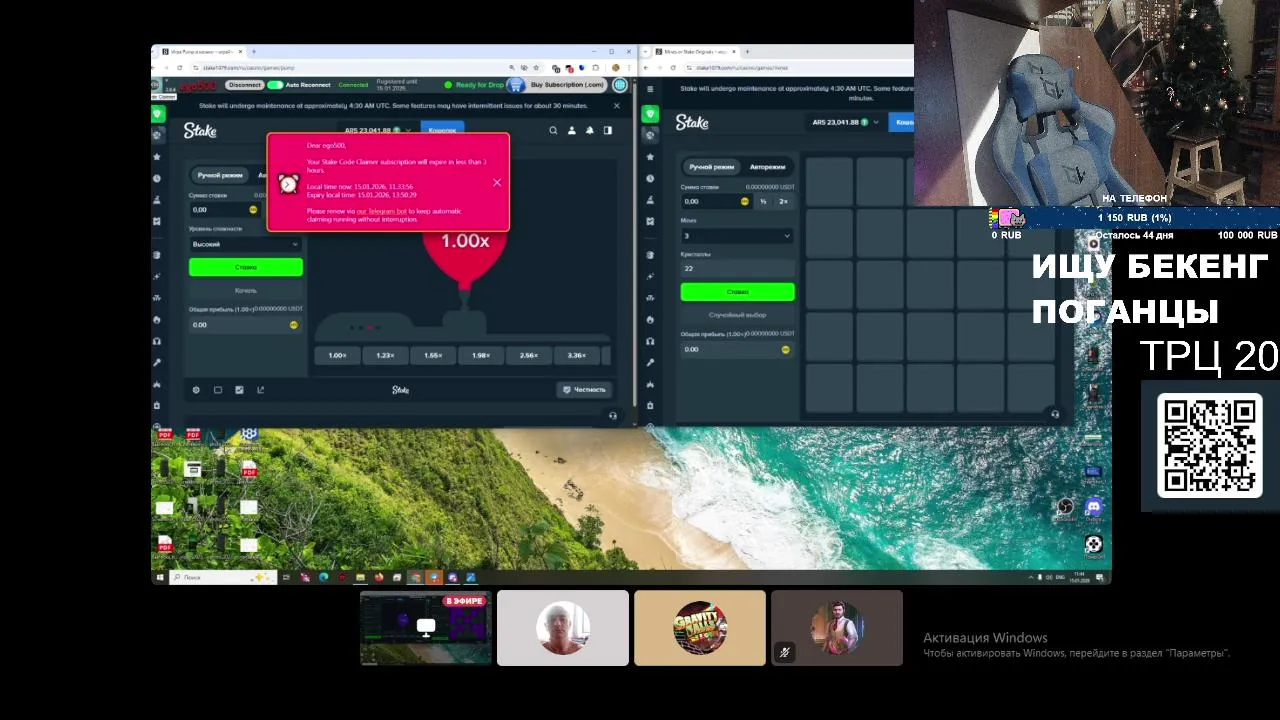
Task: Follow the our Telegram bot link
Action: 381,212
